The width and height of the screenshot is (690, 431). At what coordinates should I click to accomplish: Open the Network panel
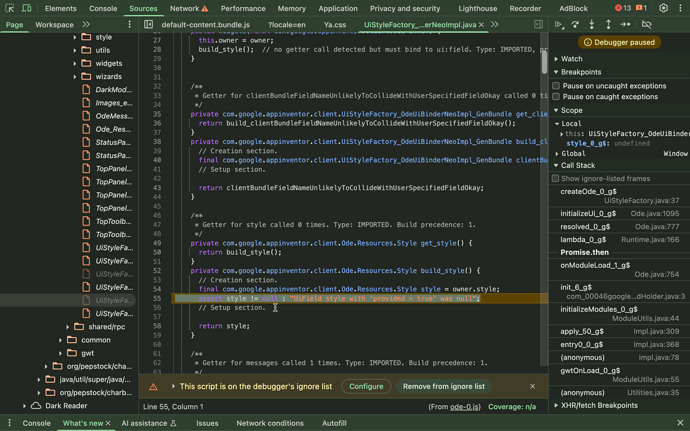pyautogui.click(x=184, y=8)
